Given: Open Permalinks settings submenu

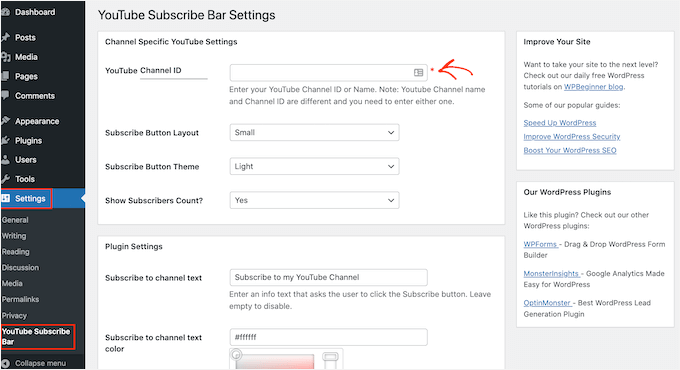Looking at the screenshot, I should (x=20, y=299).
